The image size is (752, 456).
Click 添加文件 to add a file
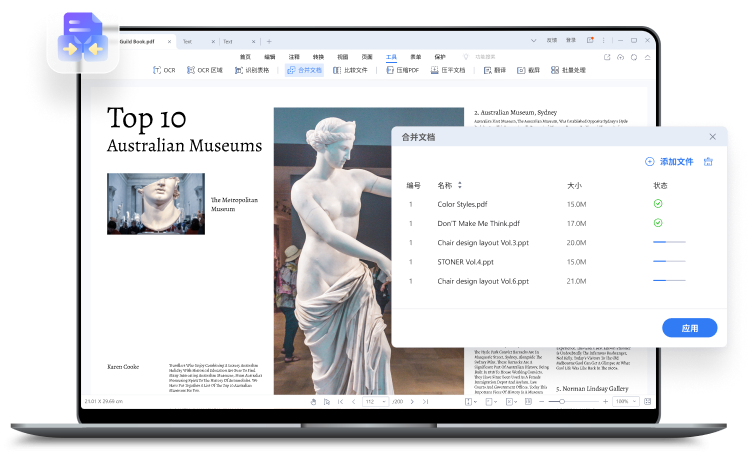[669, 161]
